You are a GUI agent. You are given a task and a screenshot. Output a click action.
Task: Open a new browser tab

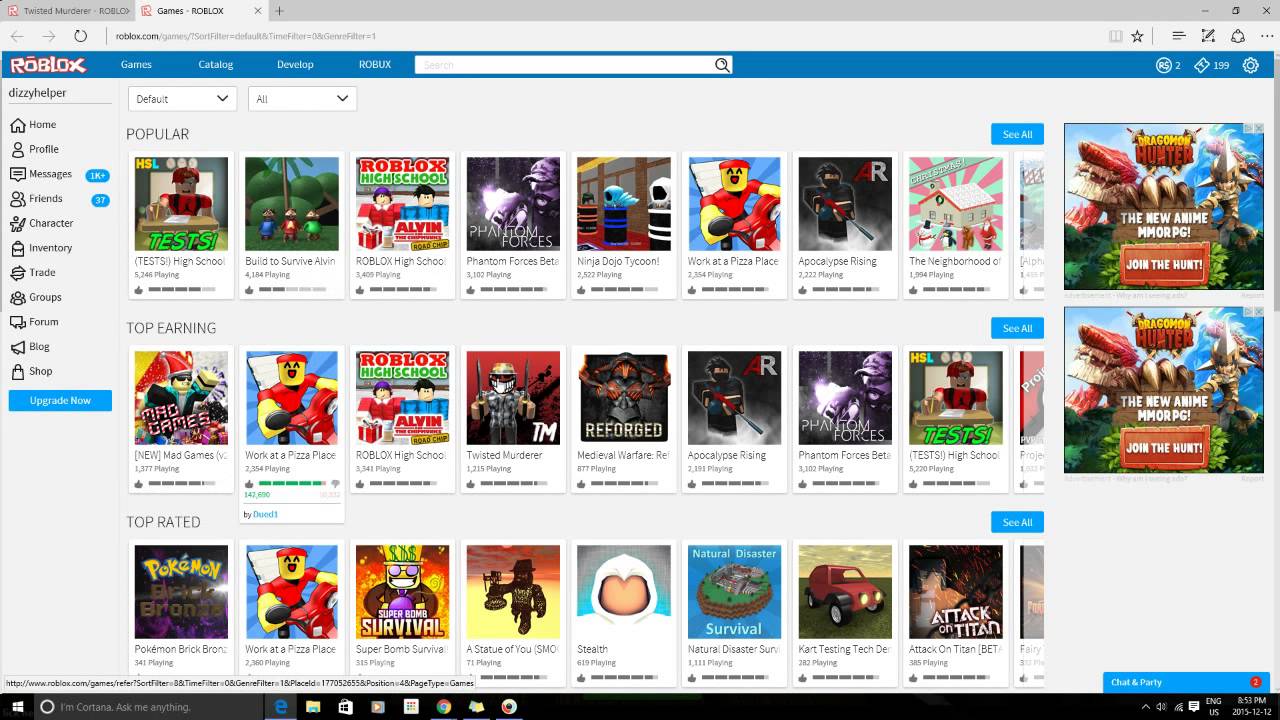279,11
